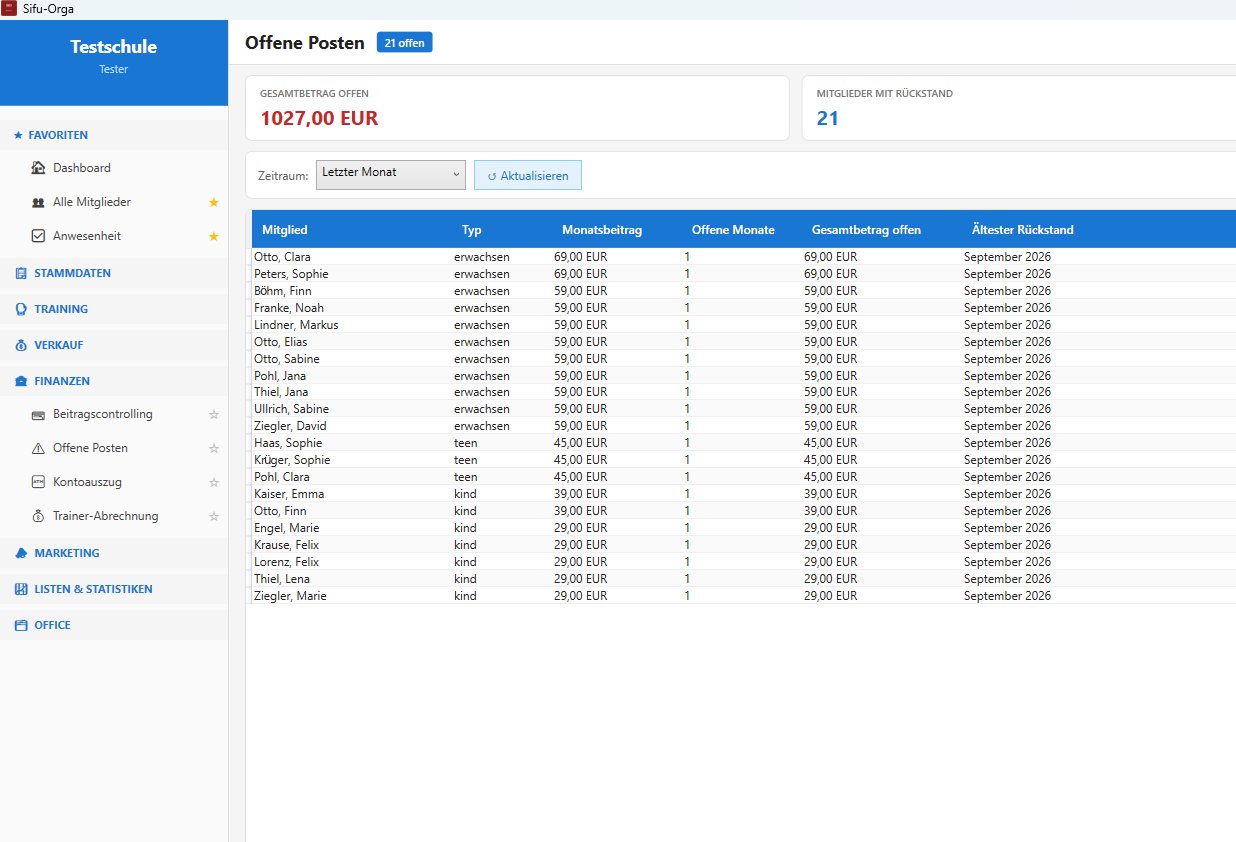The height and width of the screenshot is (842, 1236).
Task: Expand the STAMMDATEN sidebar section
Action: pyautogui.click(x=114, y=273)
